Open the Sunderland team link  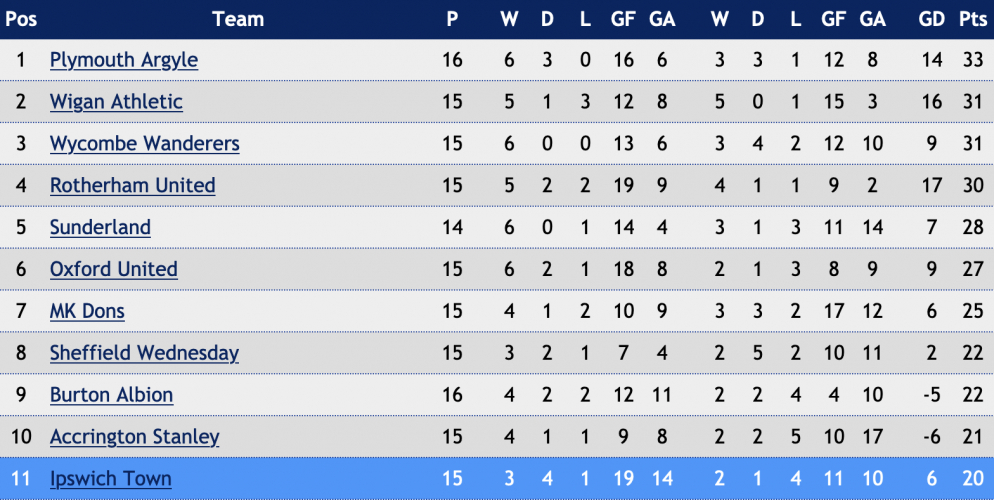coord(100,228)
